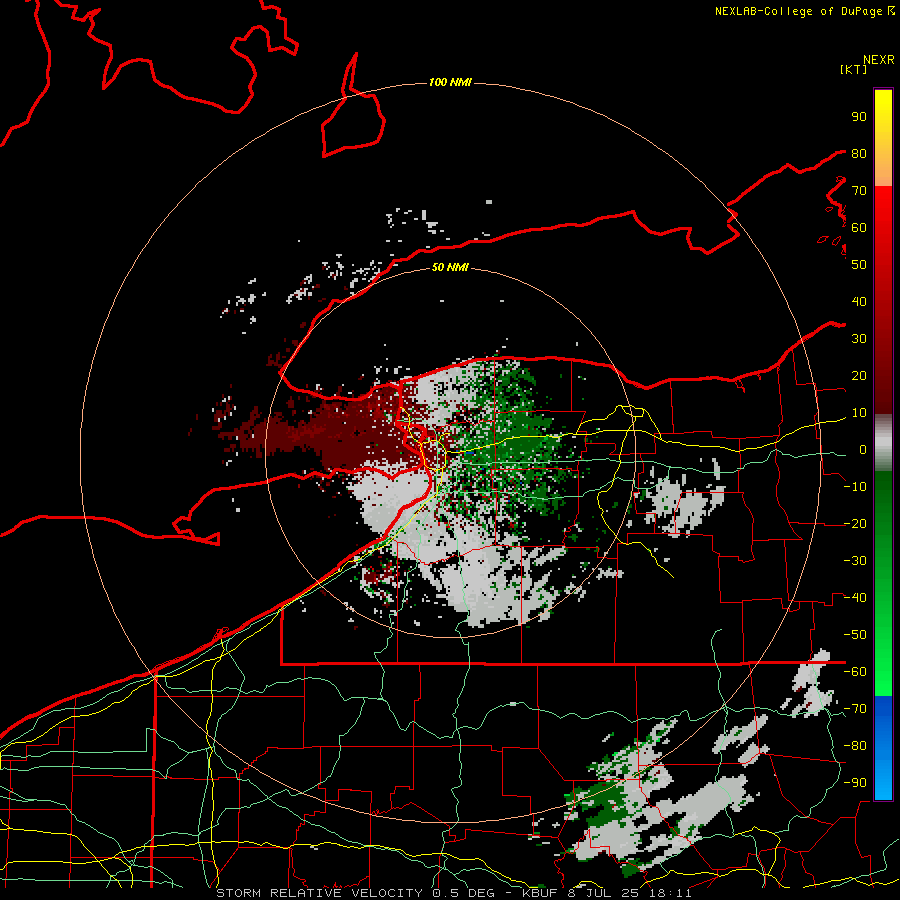Click the -90 value on the velocity legend
The height and width of the screenshot is (900, 900).
tap(855, 783)
